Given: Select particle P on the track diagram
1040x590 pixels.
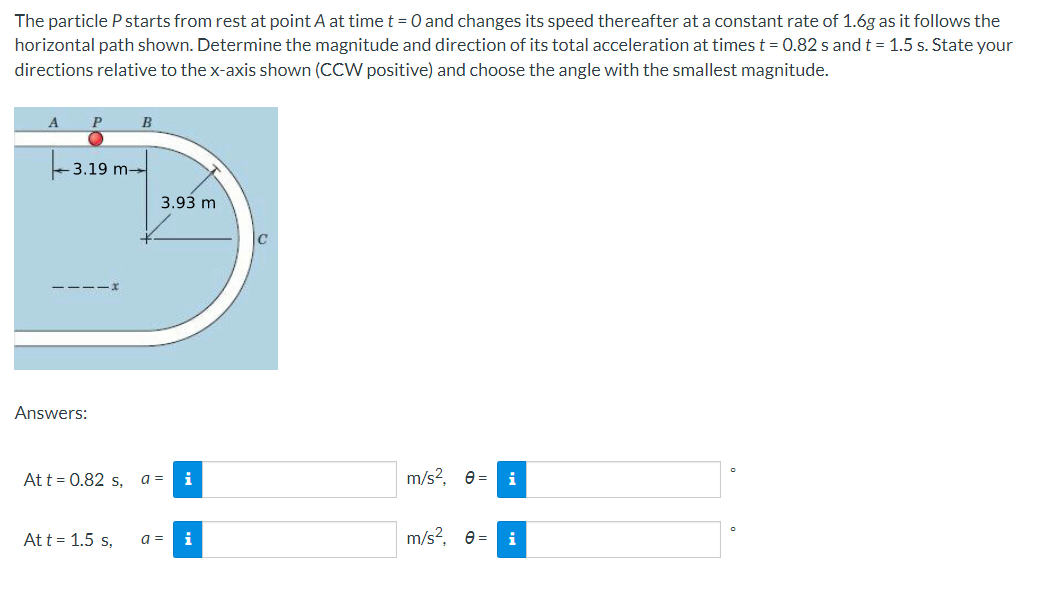Looking at the screenshot, I should point(96,136).
